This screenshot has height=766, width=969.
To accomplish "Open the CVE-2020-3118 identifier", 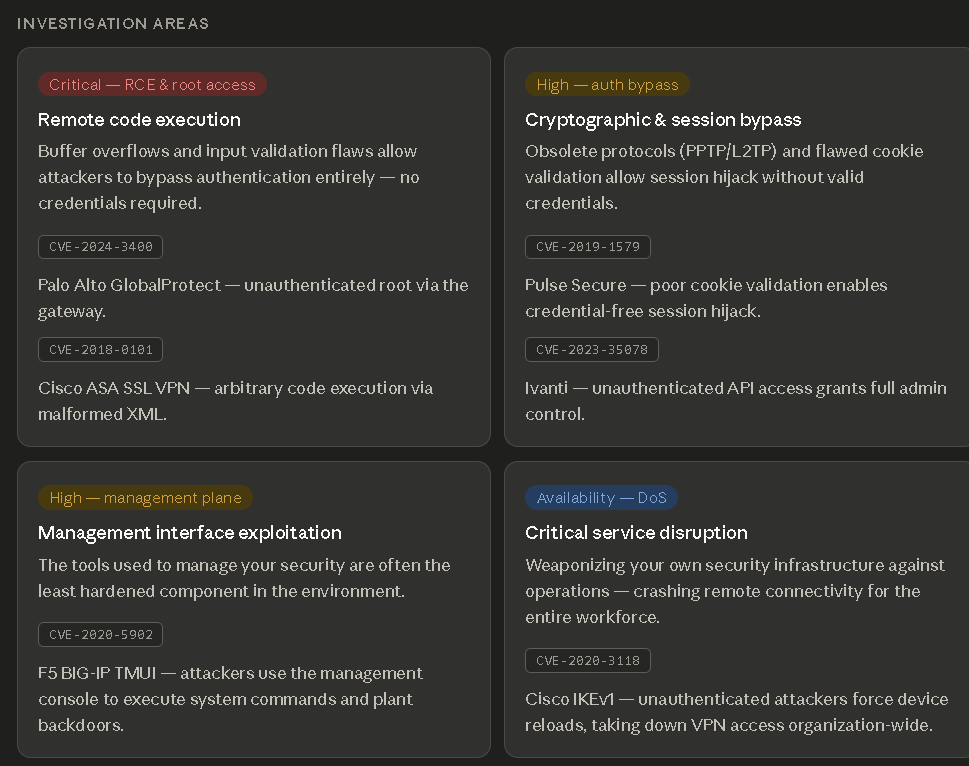I will tap(588, 660).
